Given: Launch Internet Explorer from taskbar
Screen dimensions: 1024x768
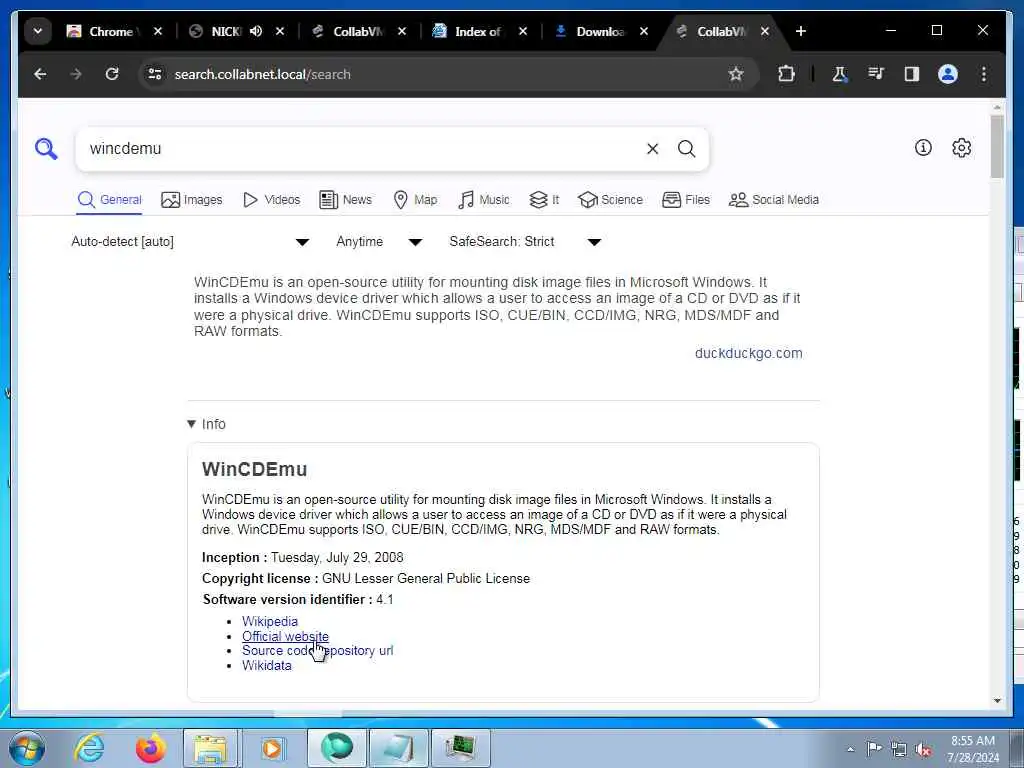Looking at the screenshot, I should tap(89, 748).
